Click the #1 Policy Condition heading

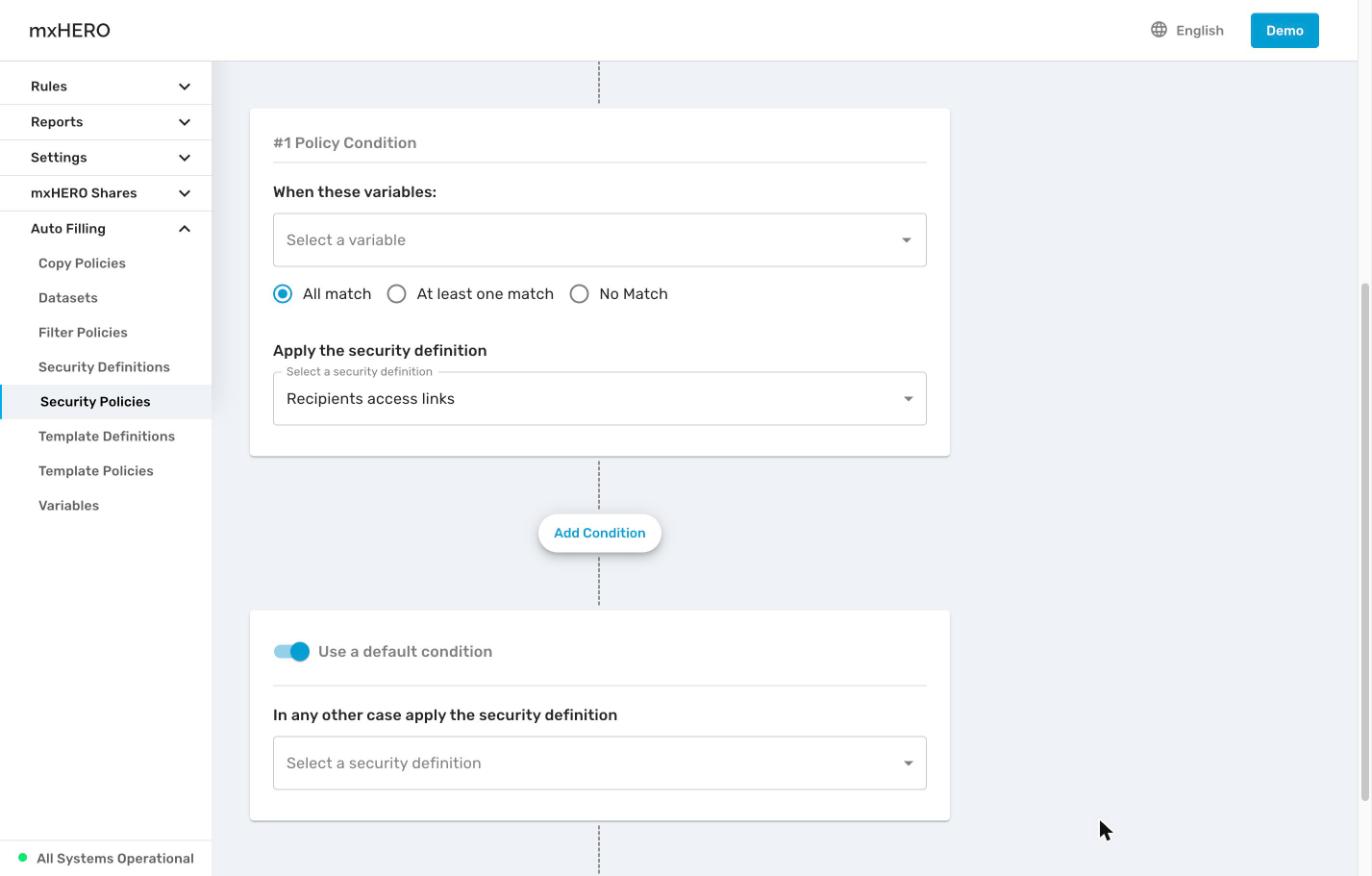(345, 143)
